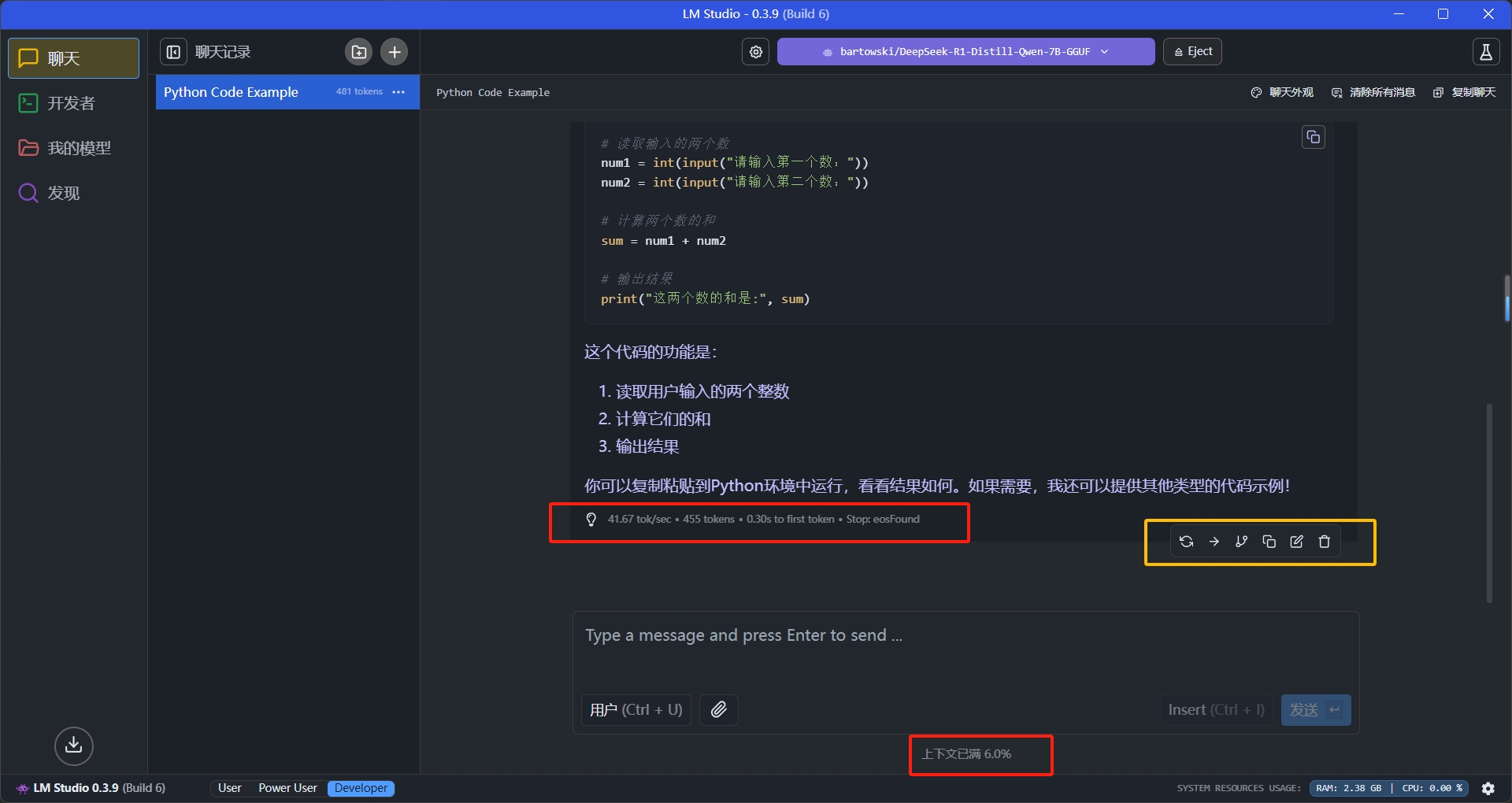1512x803 pixels.
Task: Eject the loaded model
Action: (x=1192, y=52)
